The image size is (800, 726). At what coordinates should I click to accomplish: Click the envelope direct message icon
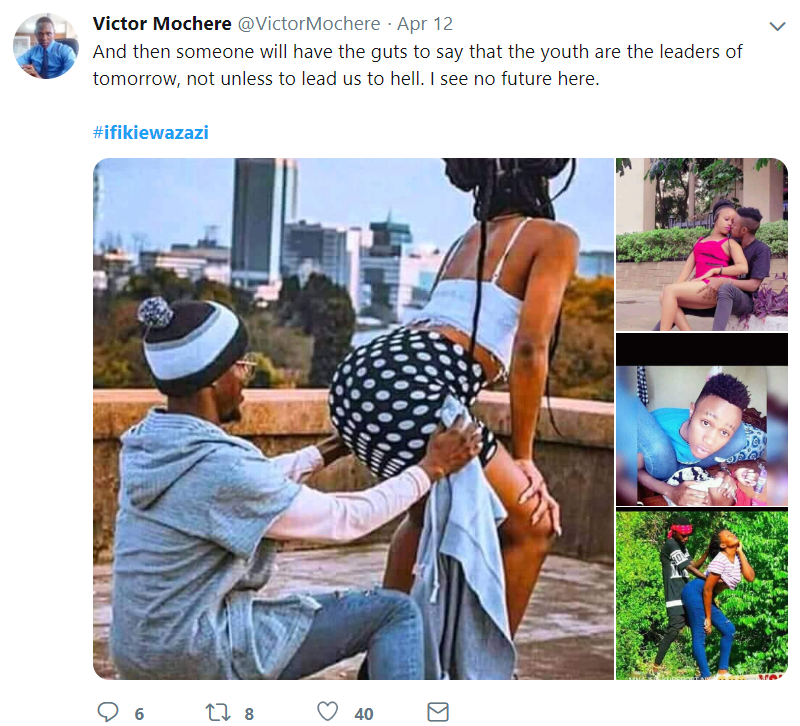click(x=437, y=712)
